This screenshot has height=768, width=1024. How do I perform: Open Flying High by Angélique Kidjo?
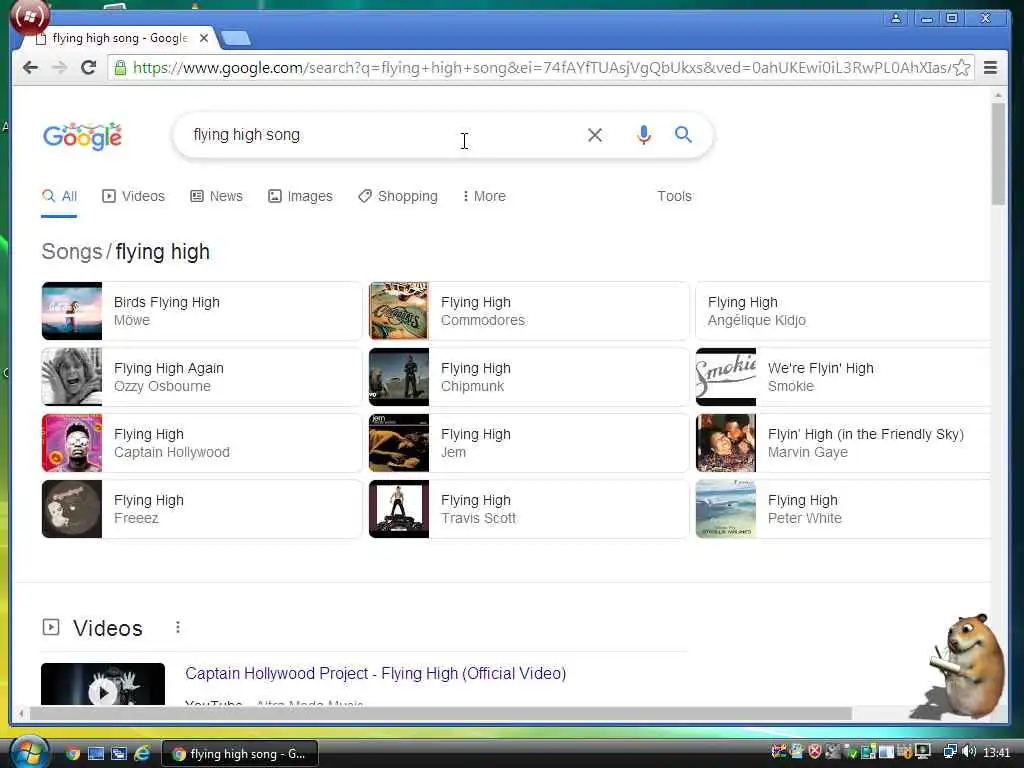842,311
